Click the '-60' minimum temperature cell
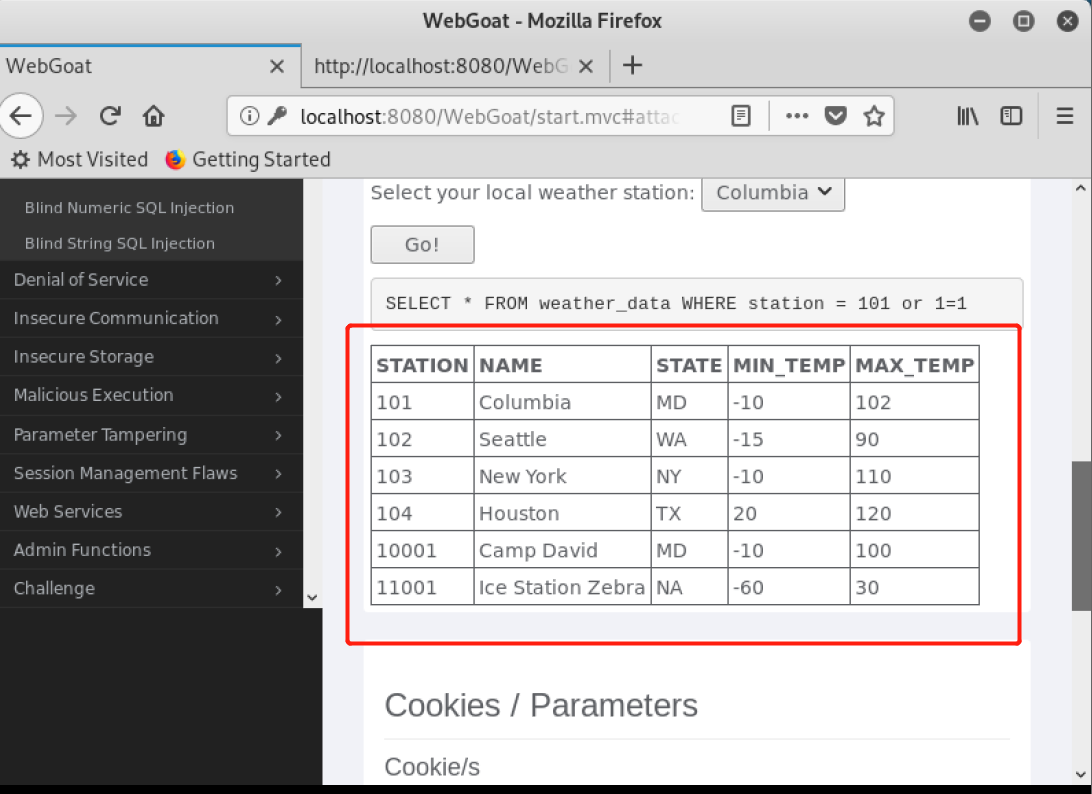 pos(789,586)
